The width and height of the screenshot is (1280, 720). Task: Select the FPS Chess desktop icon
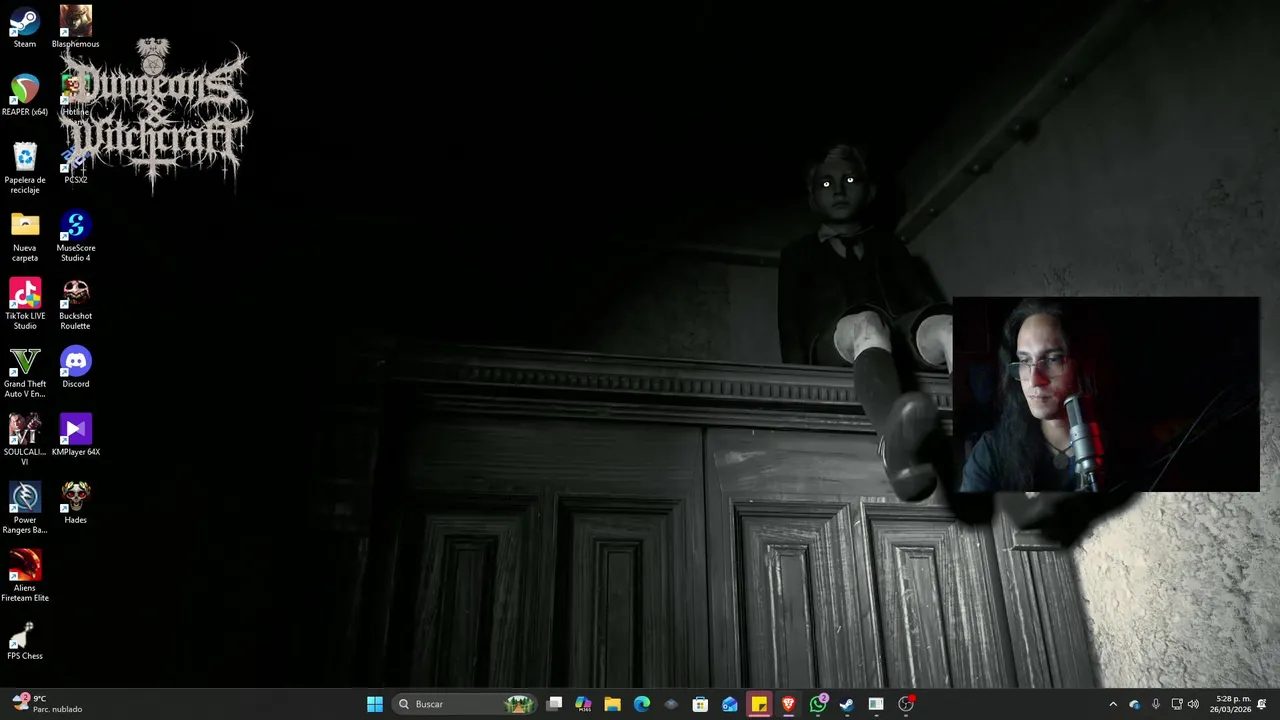[25, 640]
